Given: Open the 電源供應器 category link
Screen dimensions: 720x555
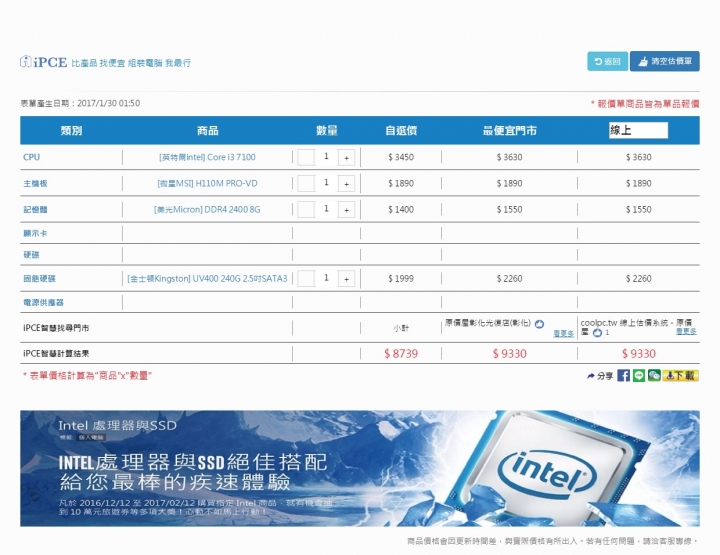Looking at the screenshot, I should click(x=44, y=303).
